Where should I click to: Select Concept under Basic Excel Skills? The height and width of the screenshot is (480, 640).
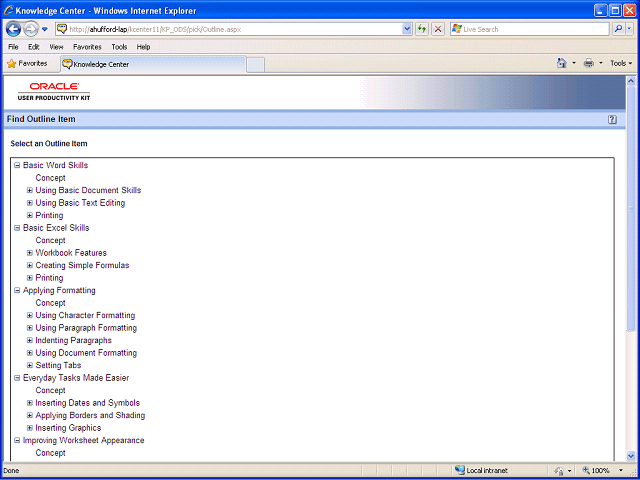[50, 240]
